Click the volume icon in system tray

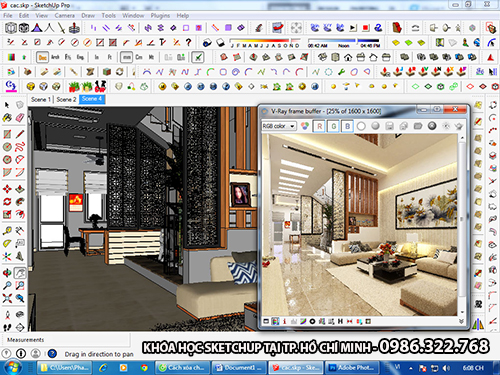click(x=446, y=368)
